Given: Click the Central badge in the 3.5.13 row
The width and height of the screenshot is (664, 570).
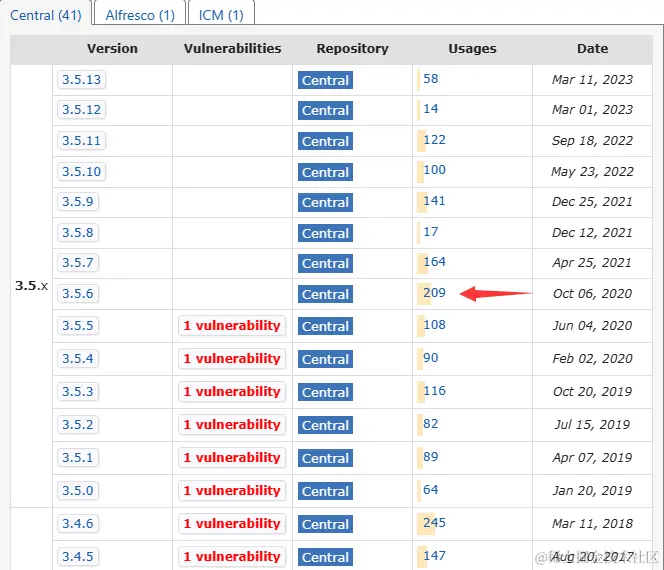Looking at the screenshot, I should (x=325, y=80).
